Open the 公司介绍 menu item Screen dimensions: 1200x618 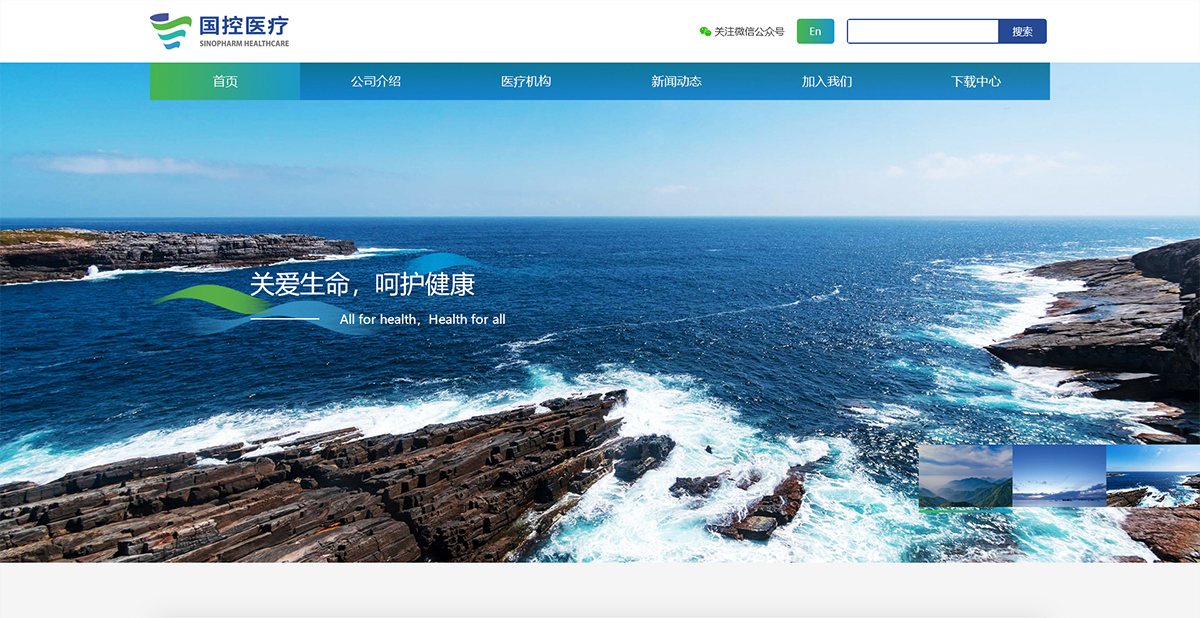[x=375, y=81]
